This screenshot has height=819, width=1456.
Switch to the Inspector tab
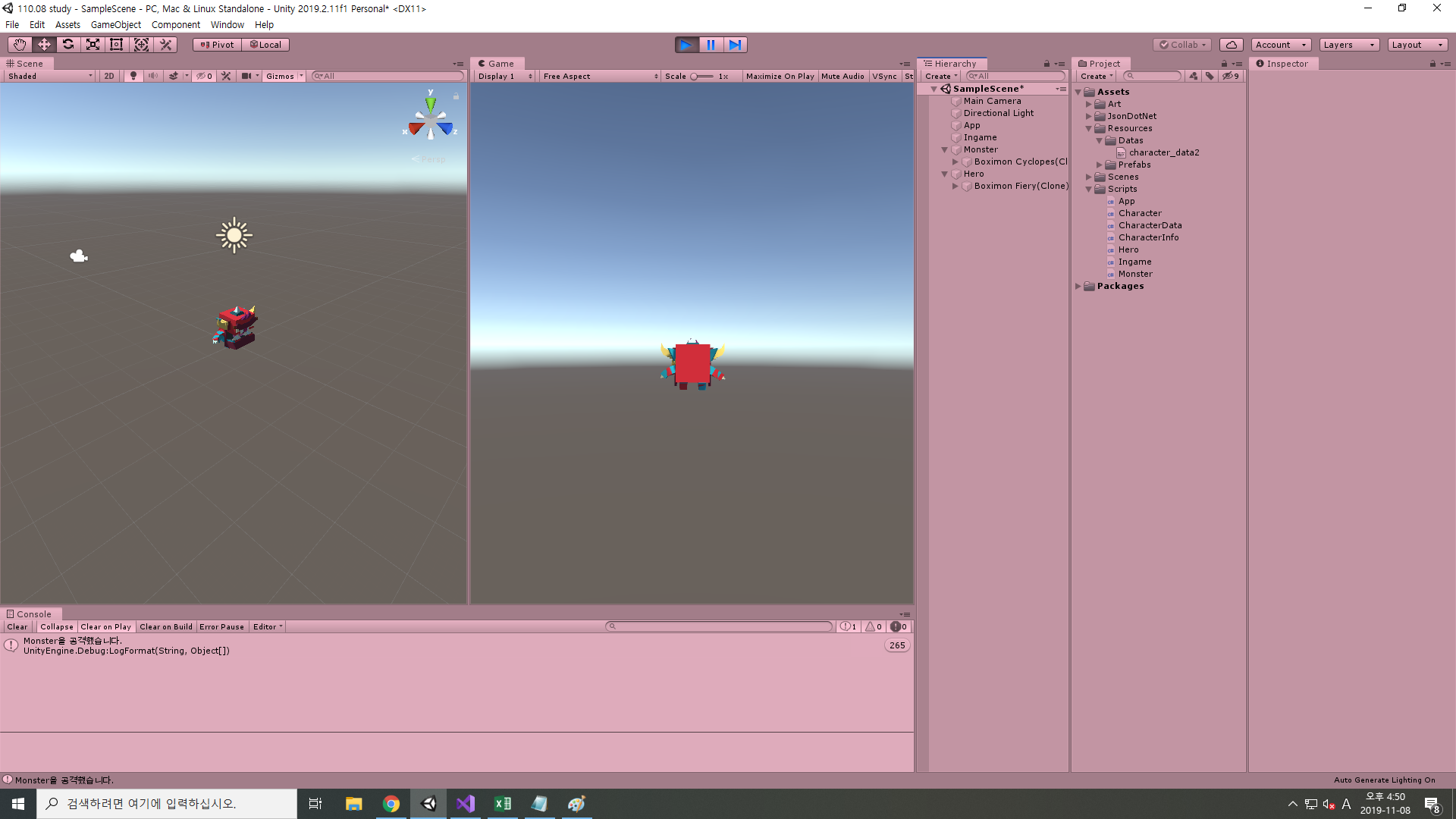(x=1286, y=64)
